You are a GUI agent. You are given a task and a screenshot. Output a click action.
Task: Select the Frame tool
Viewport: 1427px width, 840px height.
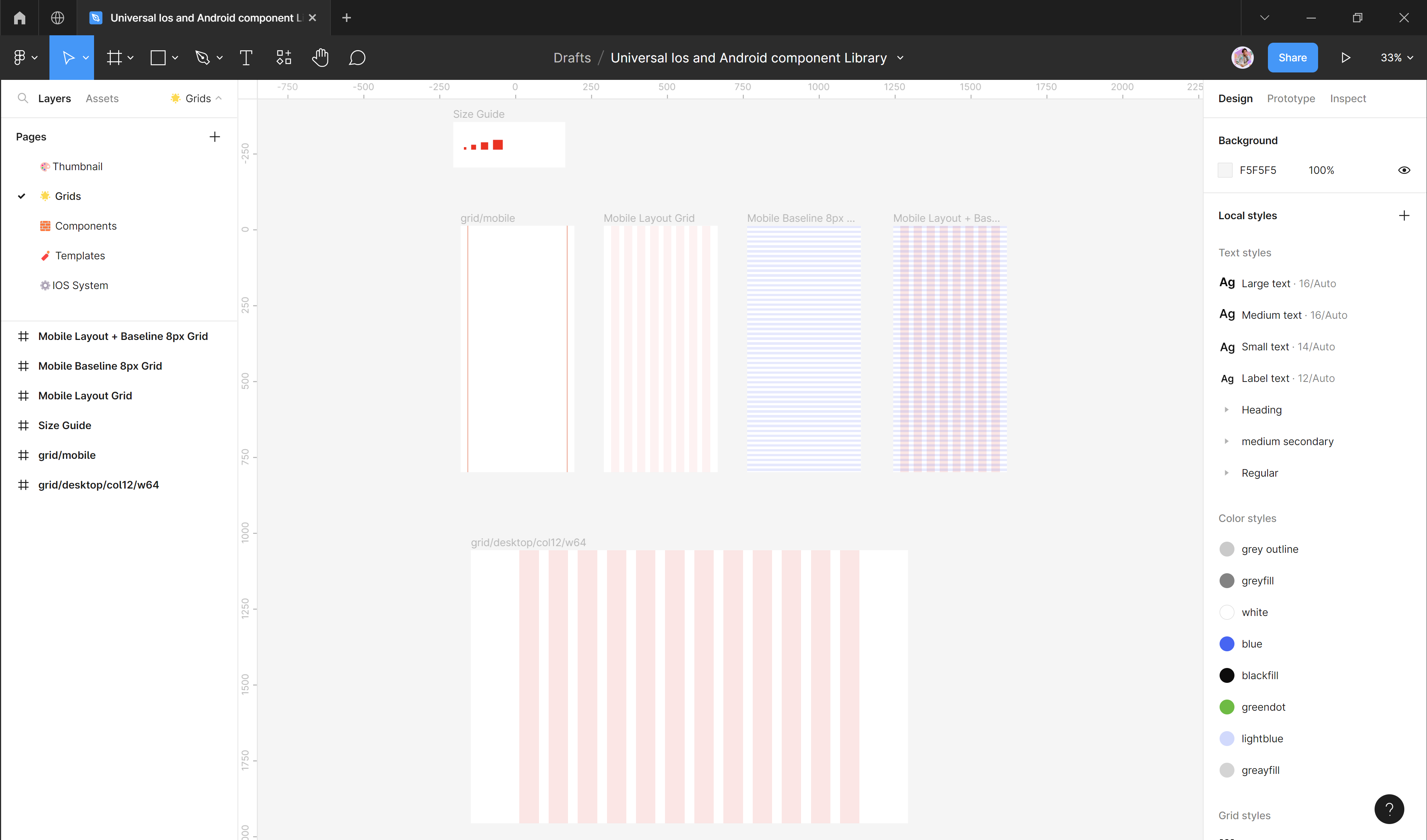click(114, 58)
